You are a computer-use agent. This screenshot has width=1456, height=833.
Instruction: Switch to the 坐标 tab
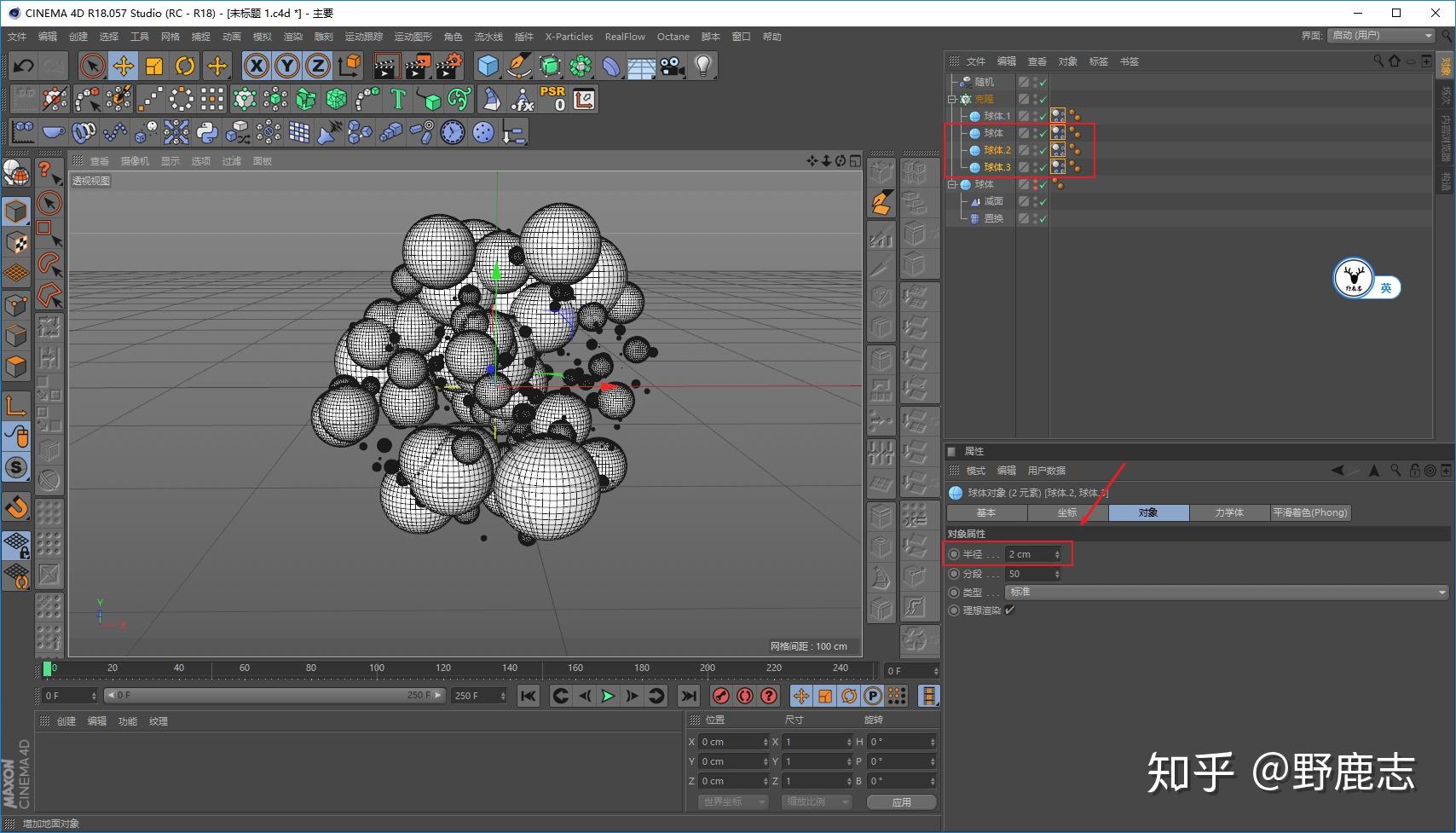click(x=1067, y=512)
